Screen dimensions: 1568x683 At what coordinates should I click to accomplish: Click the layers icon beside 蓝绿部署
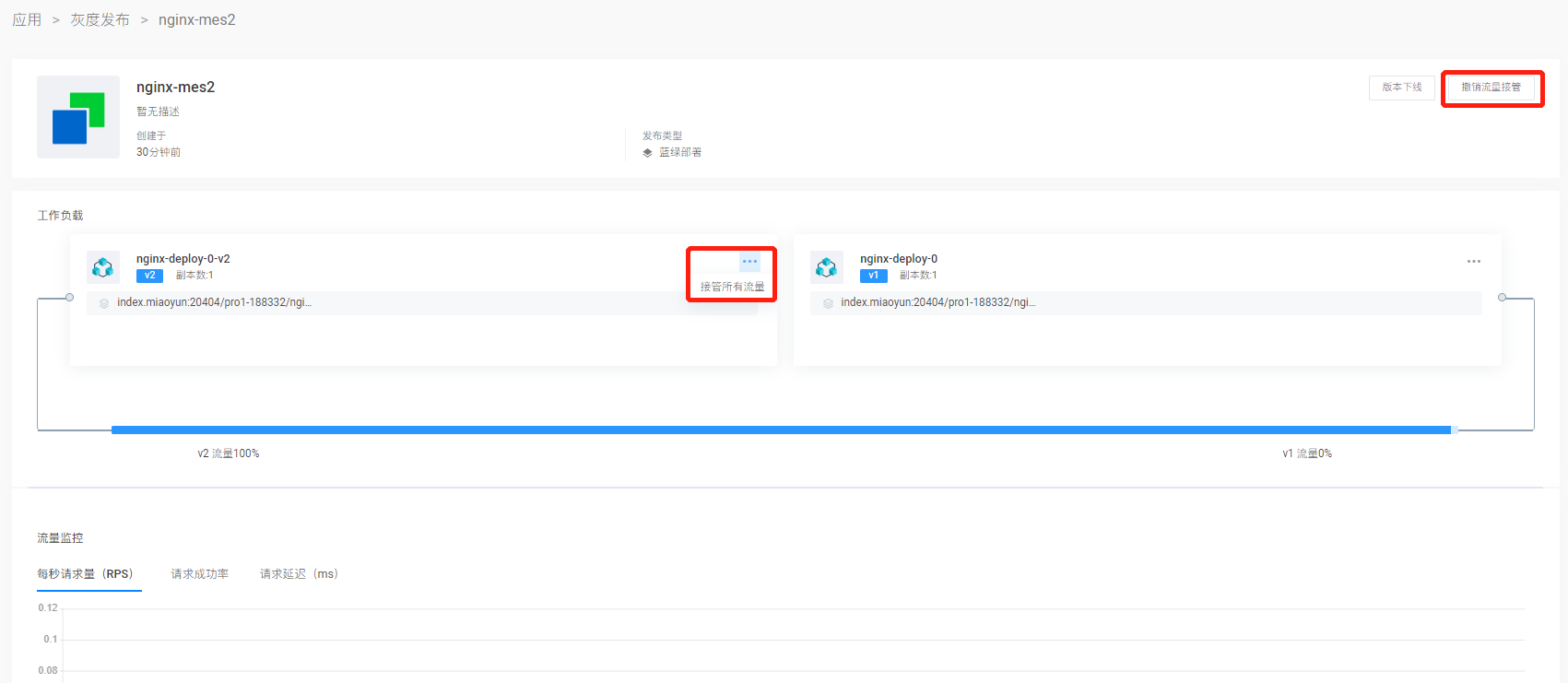pyautogui.click(x=647, y=153)
